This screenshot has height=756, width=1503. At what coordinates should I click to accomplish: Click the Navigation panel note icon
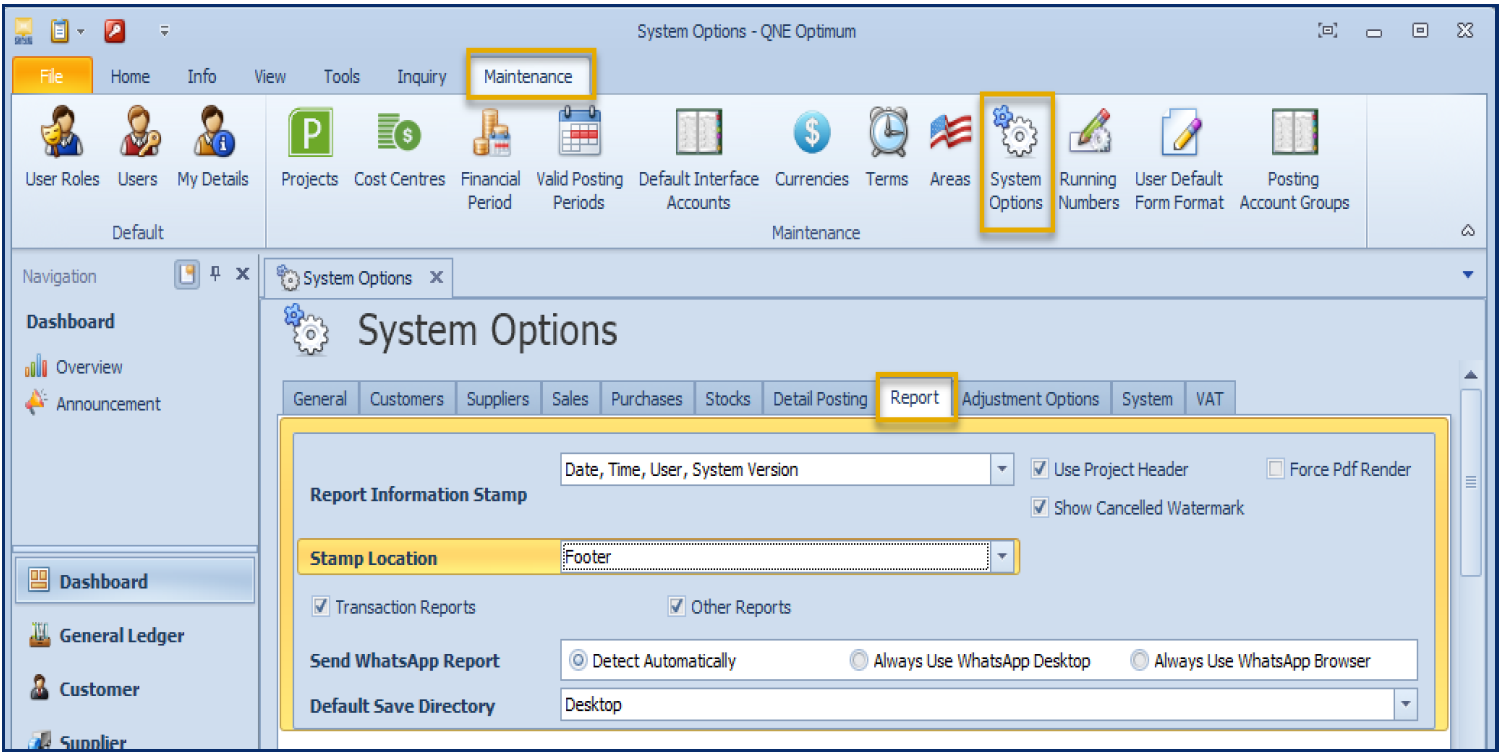point(187,274)
